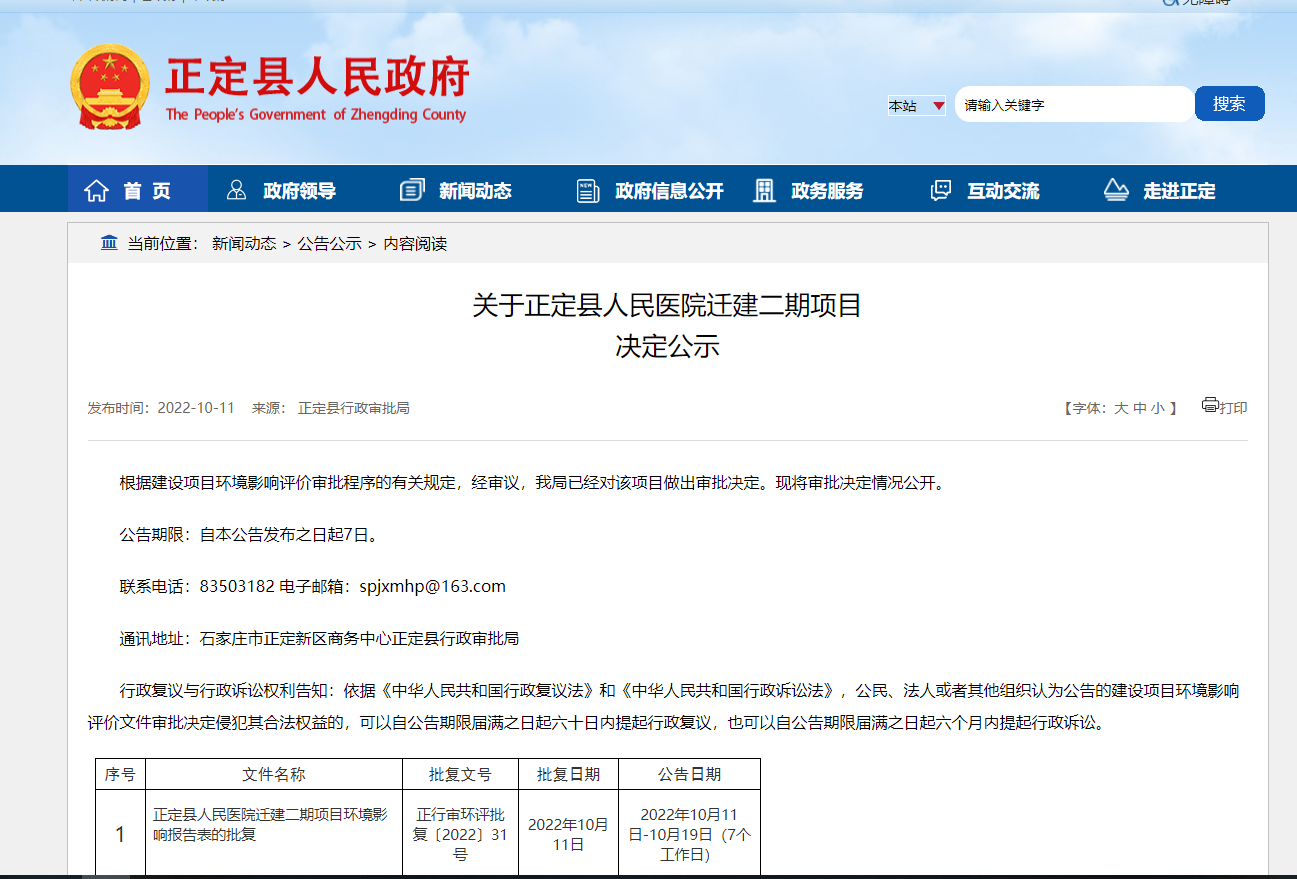Set font size to 中
1297x879 pixels.
(x=1139, y=408)
